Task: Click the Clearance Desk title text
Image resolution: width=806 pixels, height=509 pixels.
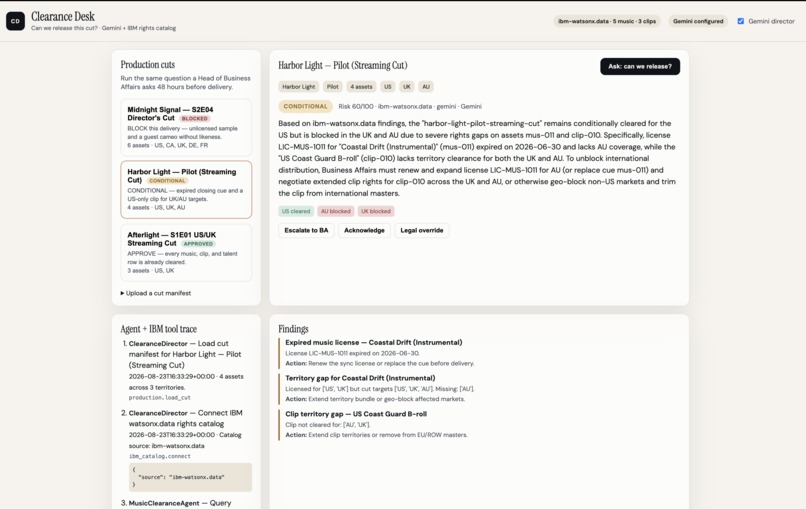Action: (x=63, y=16)
